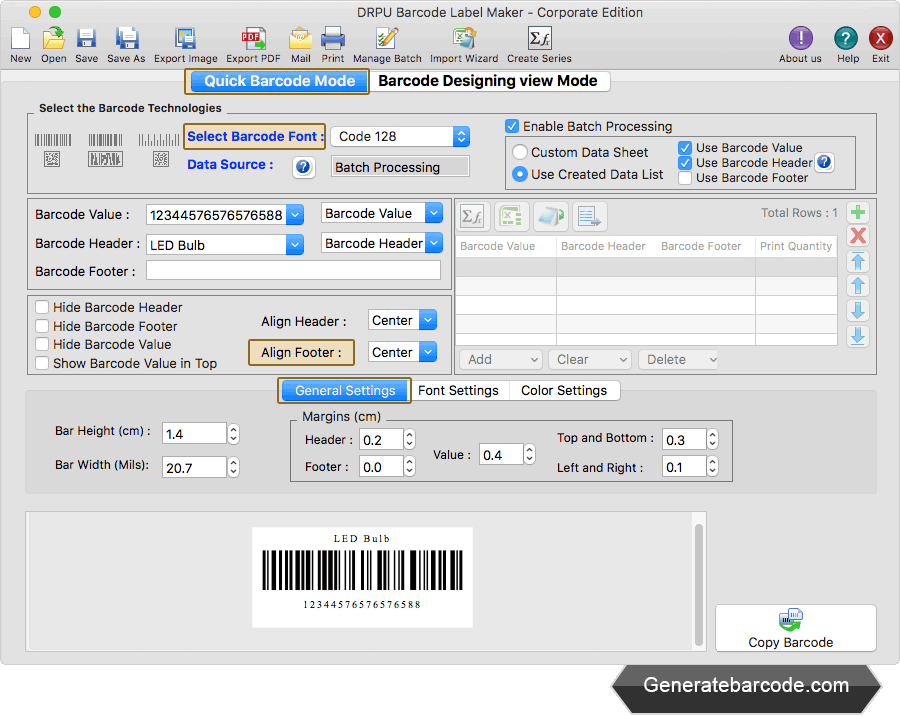Click the Save toolbar icon
Screen dimensions: 900x716
click(x=86, y=38)
